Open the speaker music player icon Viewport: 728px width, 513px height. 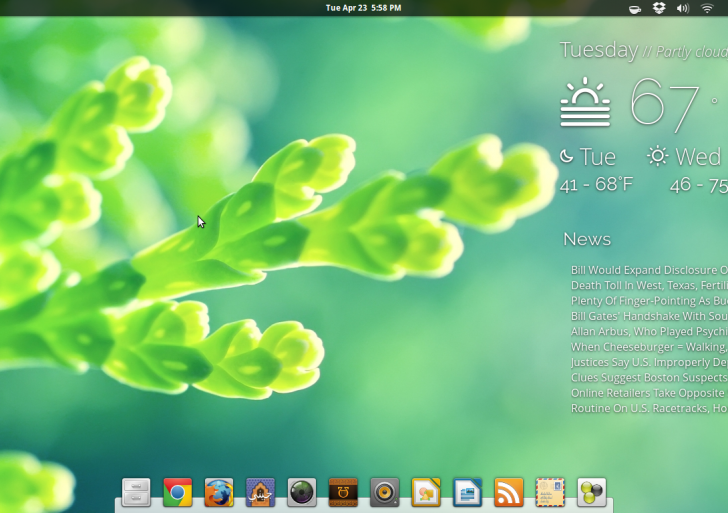coord(384,492)
